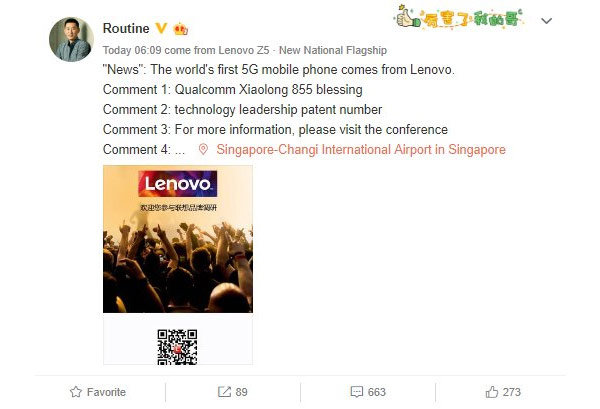Open the 663 comments list
600x409 pixels.
pos(377,392)
